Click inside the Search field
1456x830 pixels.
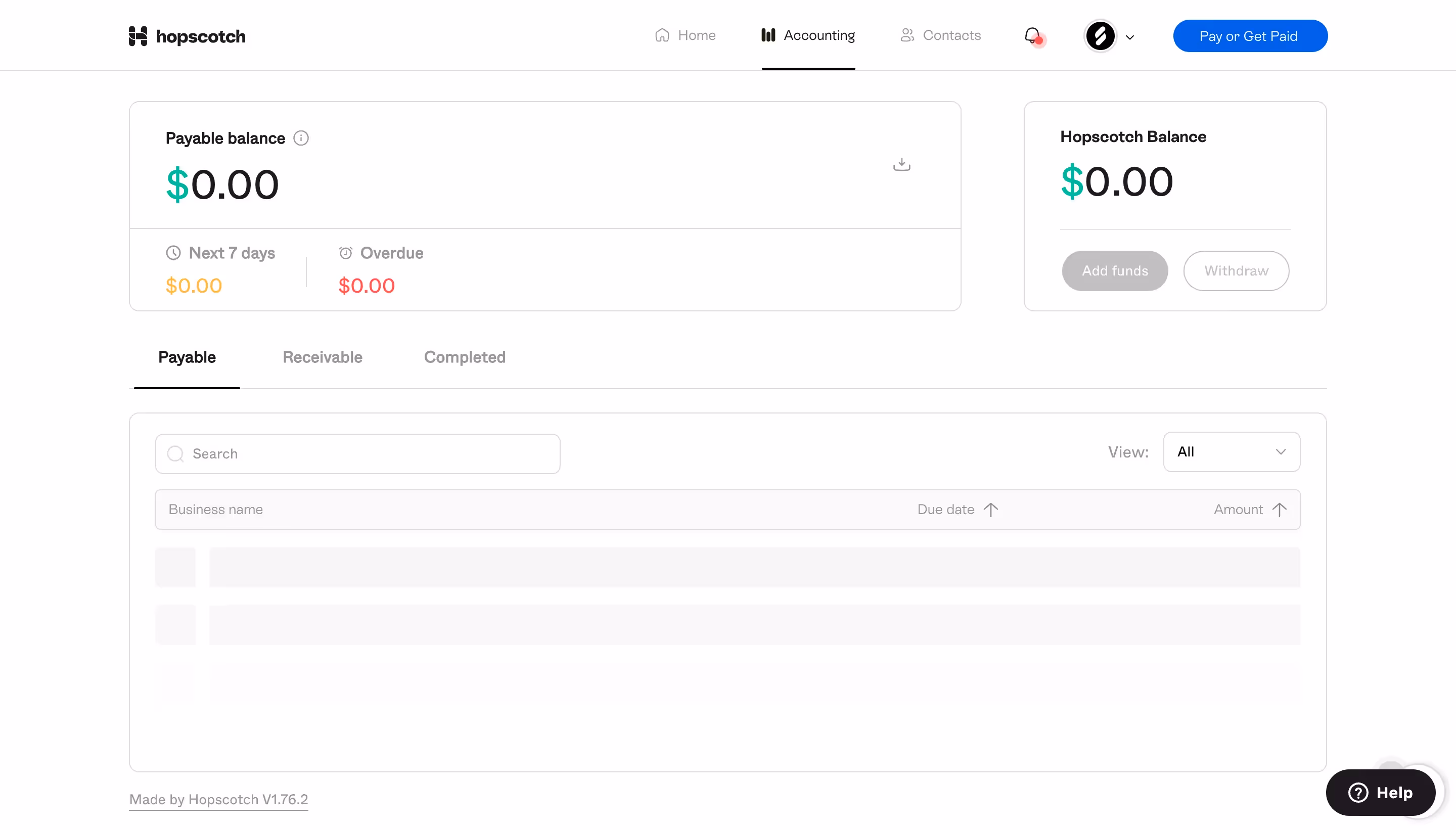coord(342,454)
